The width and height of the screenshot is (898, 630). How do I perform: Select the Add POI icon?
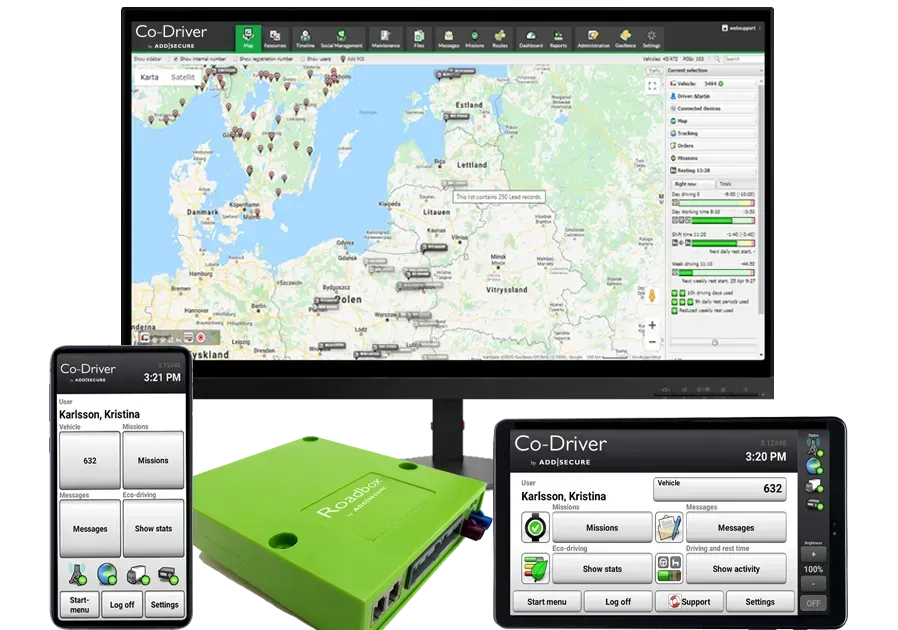click(345, 58)
